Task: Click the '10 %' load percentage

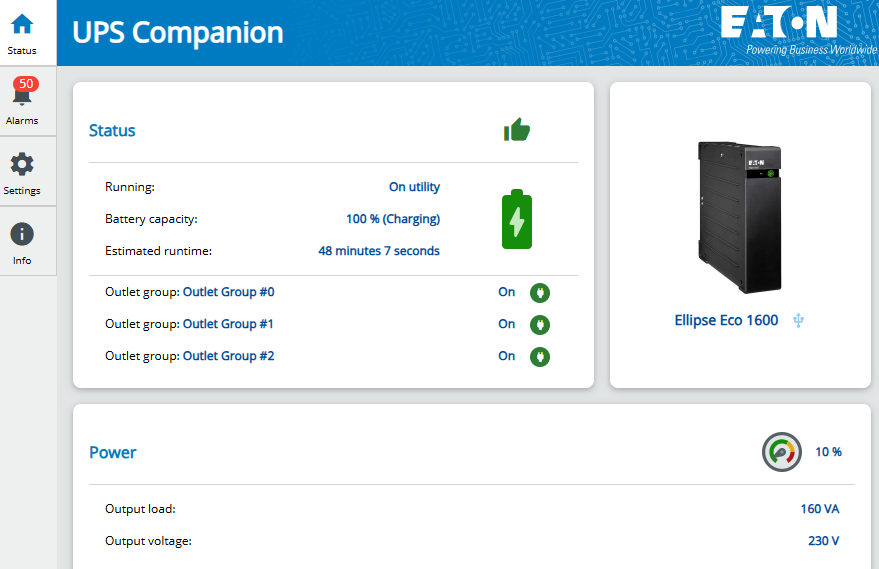Action: [829, 452]
